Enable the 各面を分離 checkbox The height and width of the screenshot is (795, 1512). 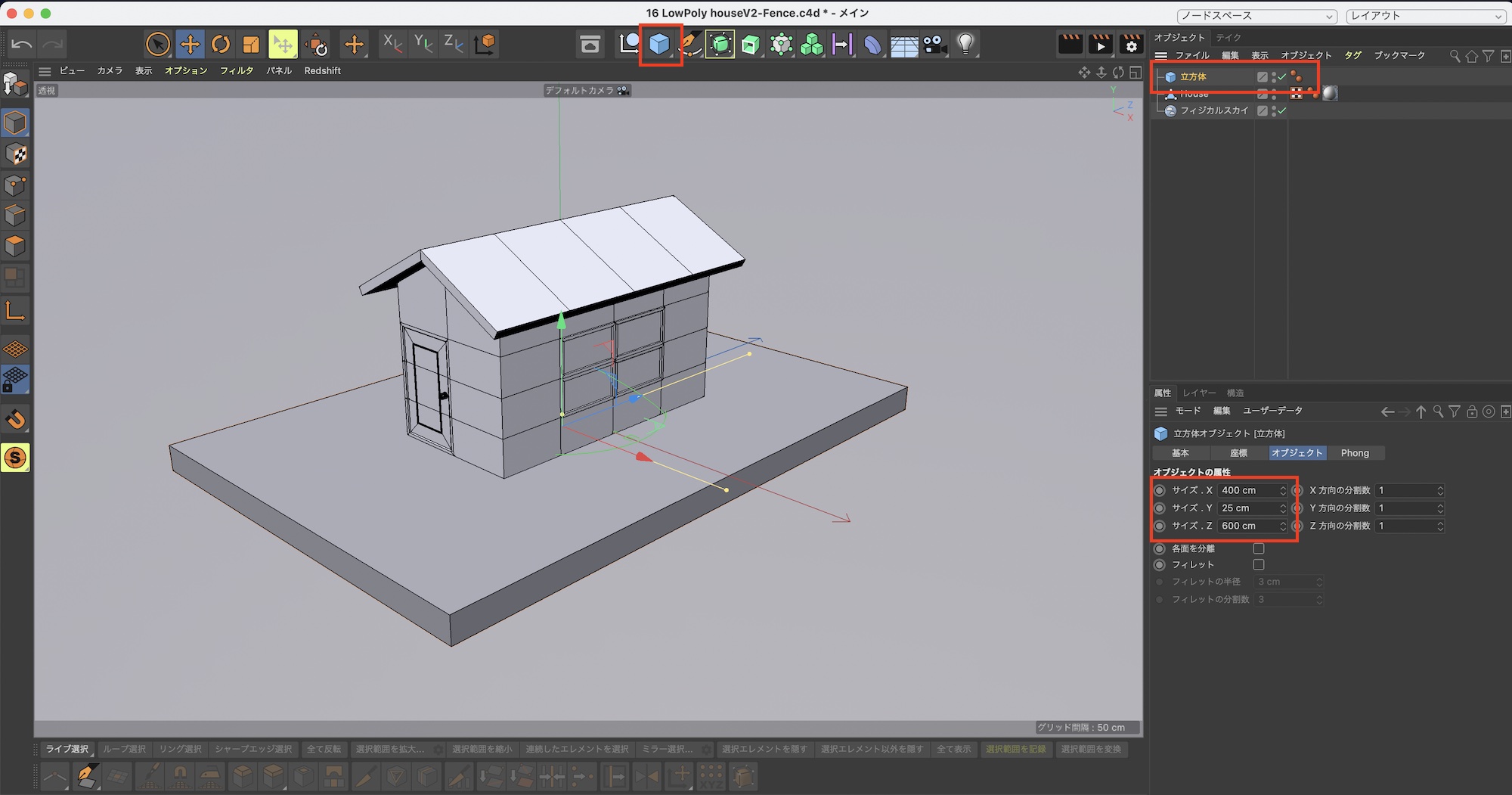[x=1259, y=548]
